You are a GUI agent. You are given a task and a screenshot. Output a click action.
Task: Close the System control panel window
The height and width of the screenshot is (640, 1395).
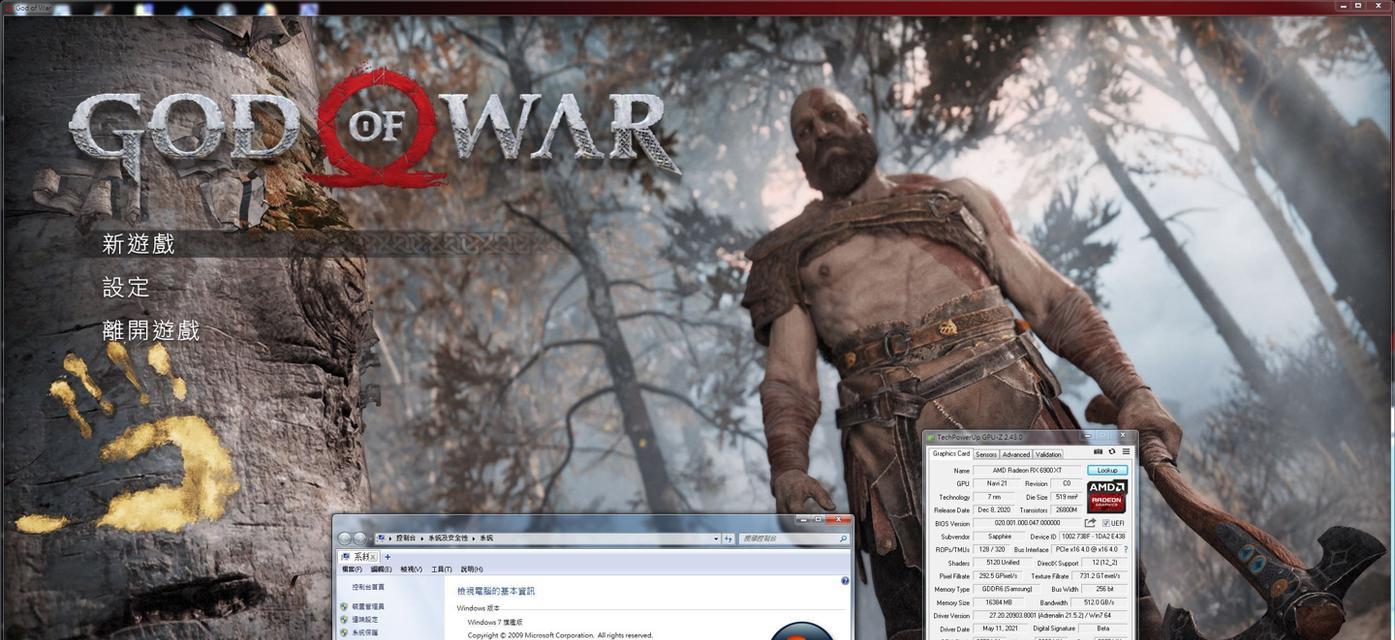[837, 520]
